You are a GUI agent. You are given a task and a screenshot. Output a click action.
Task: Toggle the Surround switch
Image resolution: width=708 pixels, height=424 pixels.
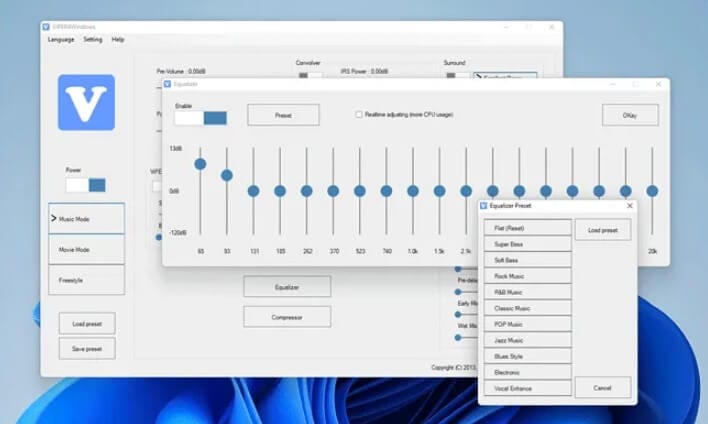pos(457,75)
